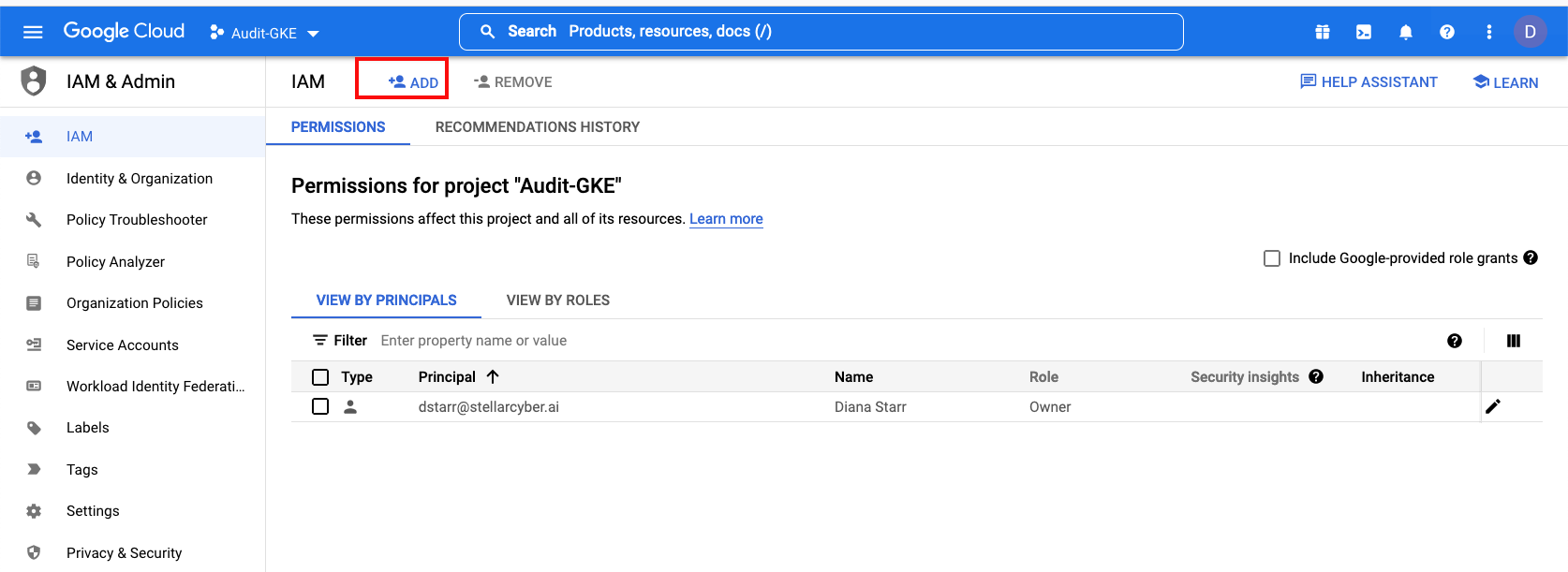Switch to Recommendations History tab

click(x=537, y=127)
